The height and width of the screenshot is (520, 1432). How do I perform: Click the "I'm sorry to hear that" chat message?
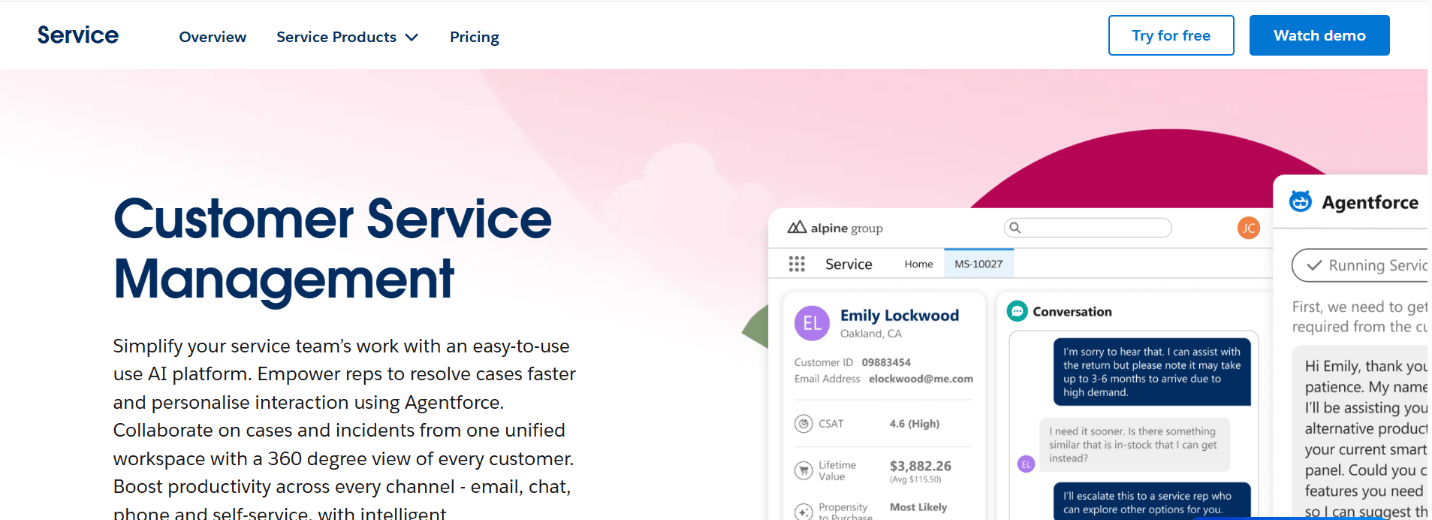coord(1152,372)
